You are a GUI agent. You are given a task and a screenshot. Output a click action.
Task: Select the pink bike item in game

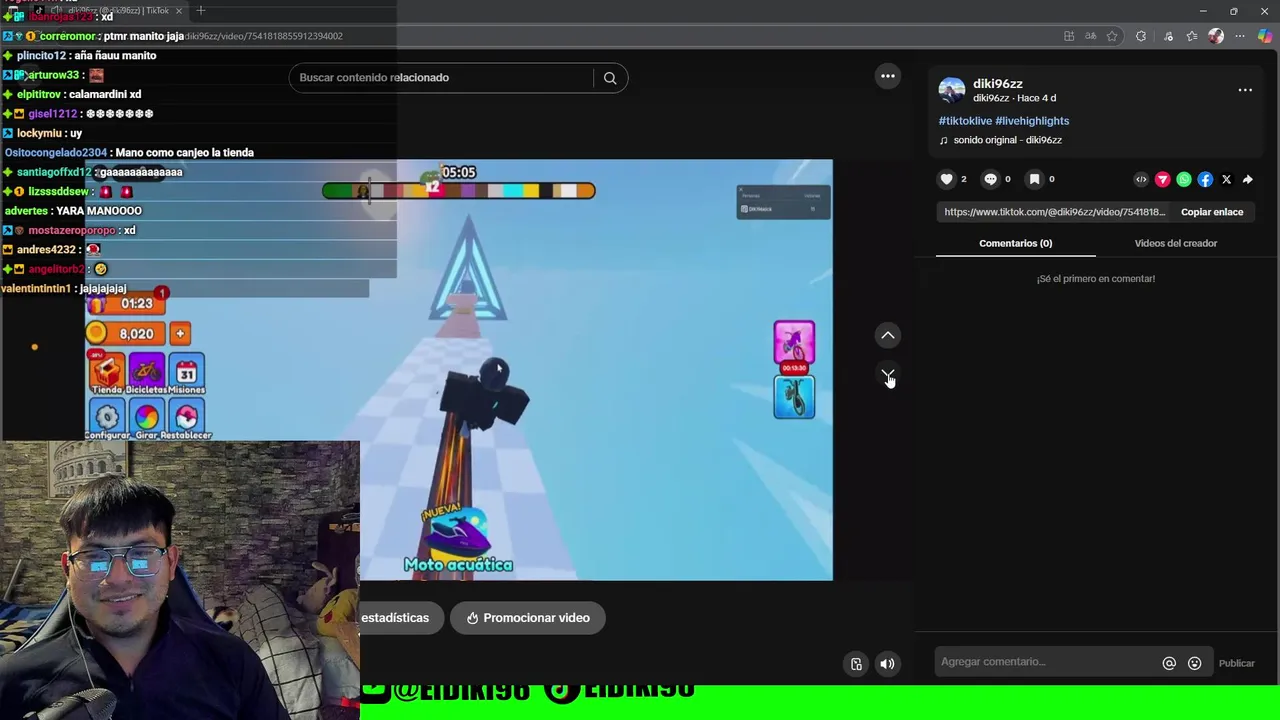coord(794,343)
